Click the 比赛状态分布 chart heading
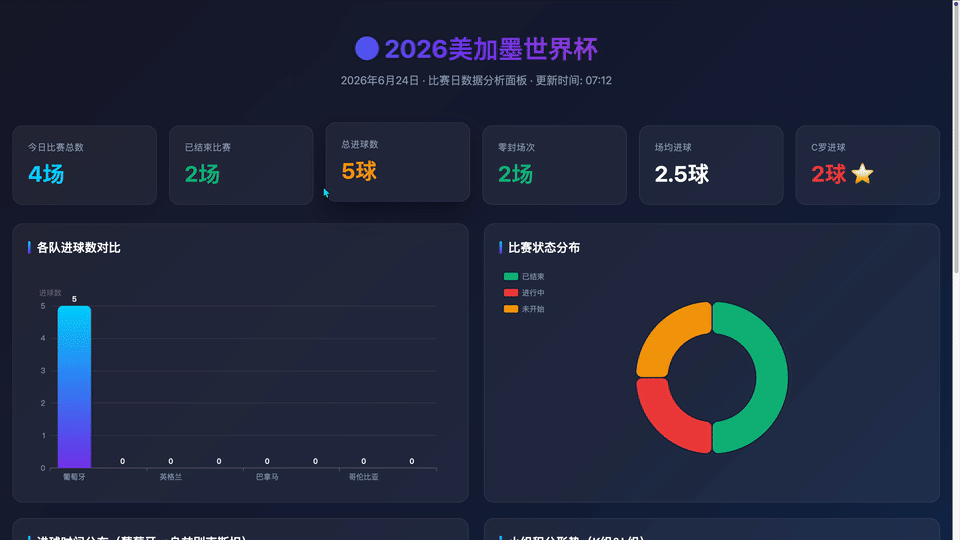This screenshot has height=540, width=960. click(544, 247)
